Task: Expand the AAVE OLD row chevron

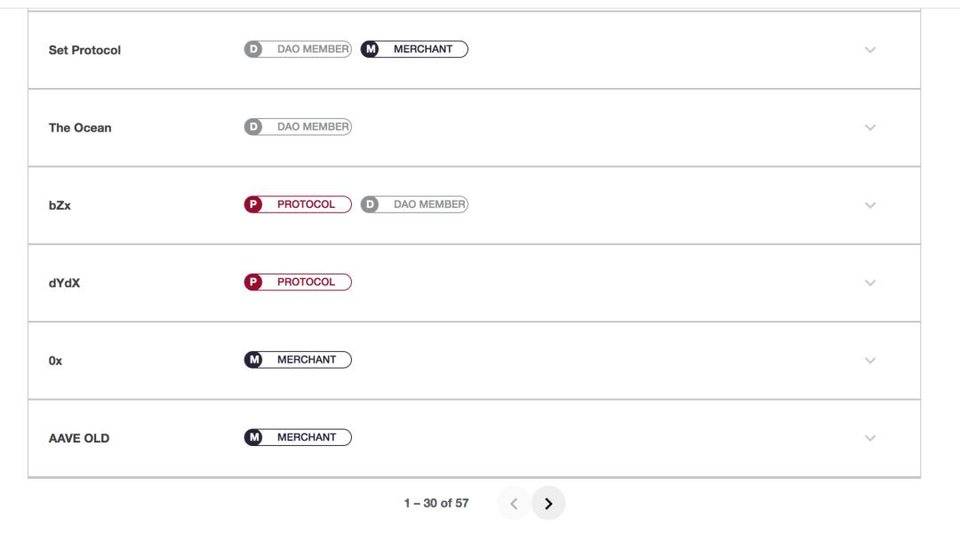Action: coord(870,438)
